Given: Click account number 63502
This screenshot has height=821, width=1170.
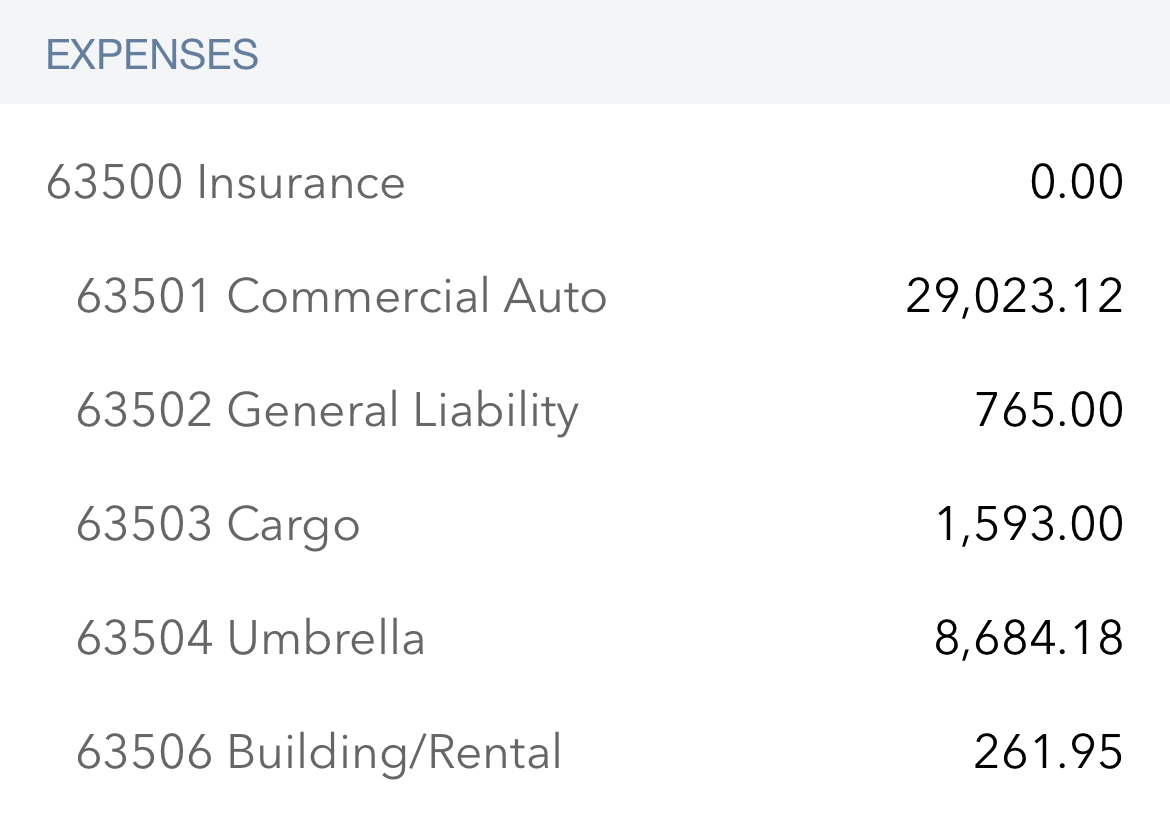Looking at the screenshot, I should pyautogui.click(x=145, y=411).
